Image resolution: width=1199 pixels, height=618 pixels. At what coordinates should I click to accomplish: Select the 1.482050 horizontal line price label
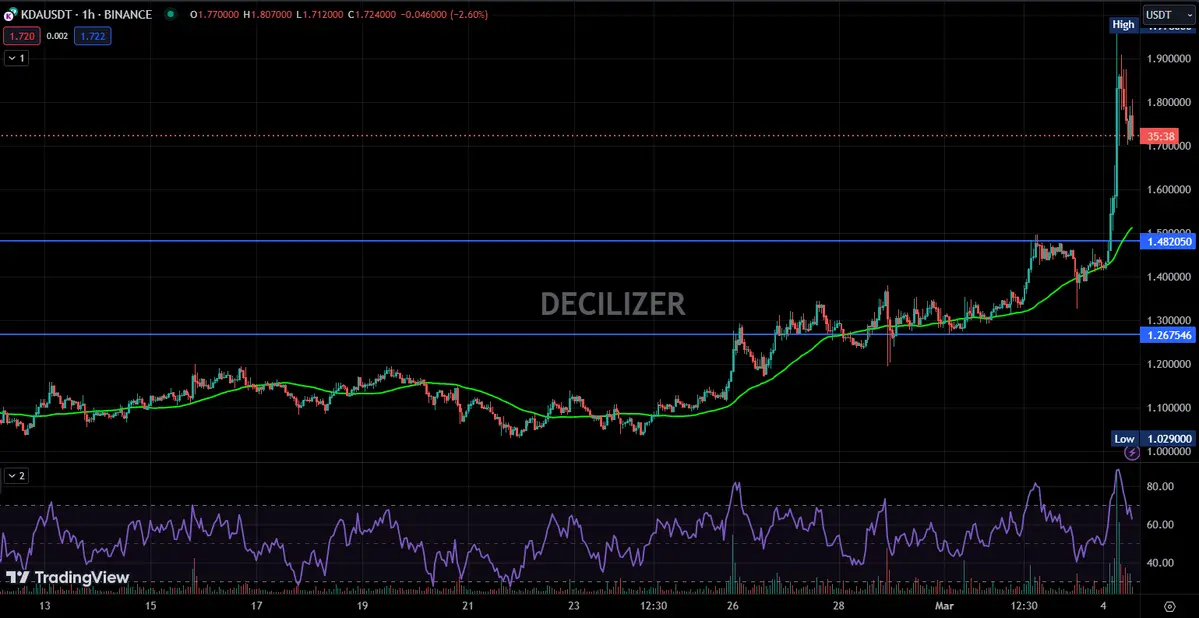click(x=1168, y=242)
